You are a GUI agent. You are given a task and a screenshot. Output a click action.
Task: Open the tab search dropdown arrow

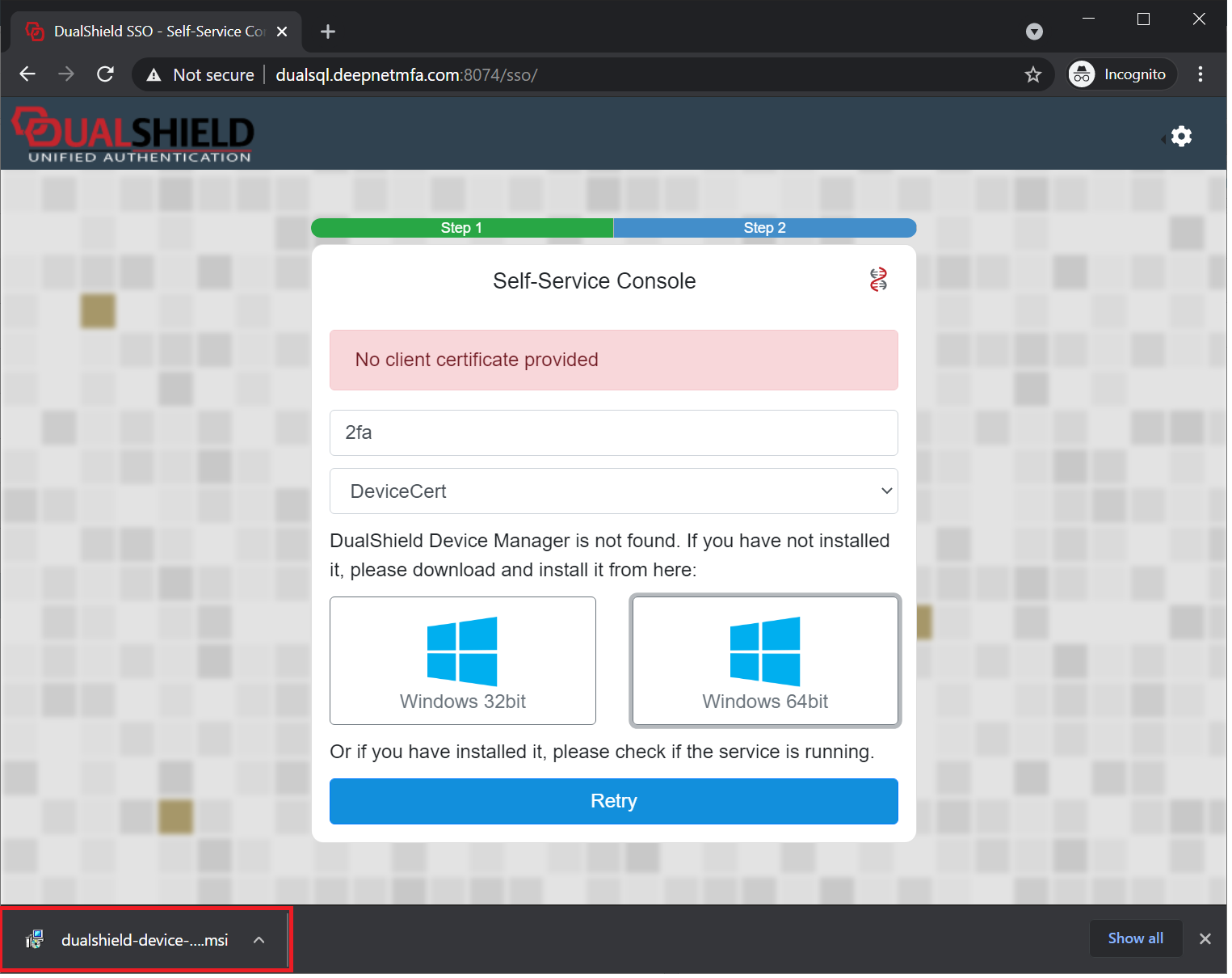1034,32
